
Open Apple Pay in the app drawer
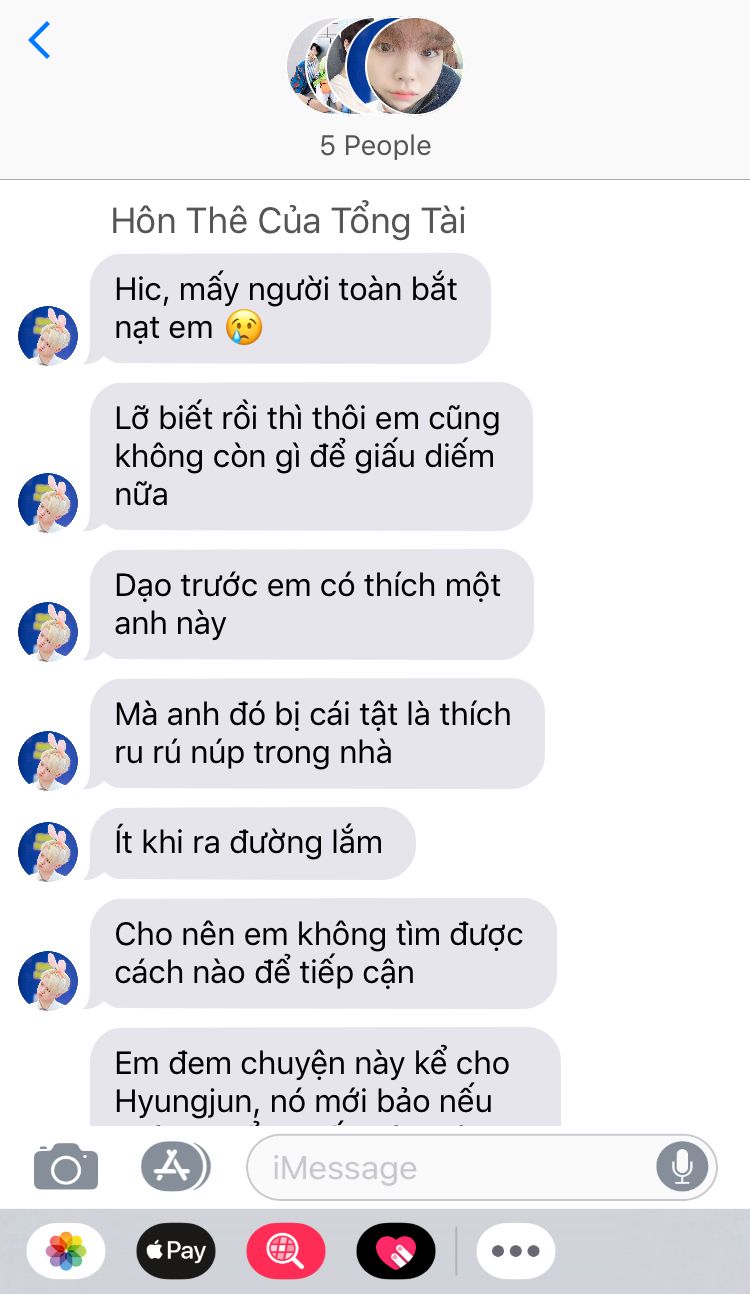tap(176, 1250)
